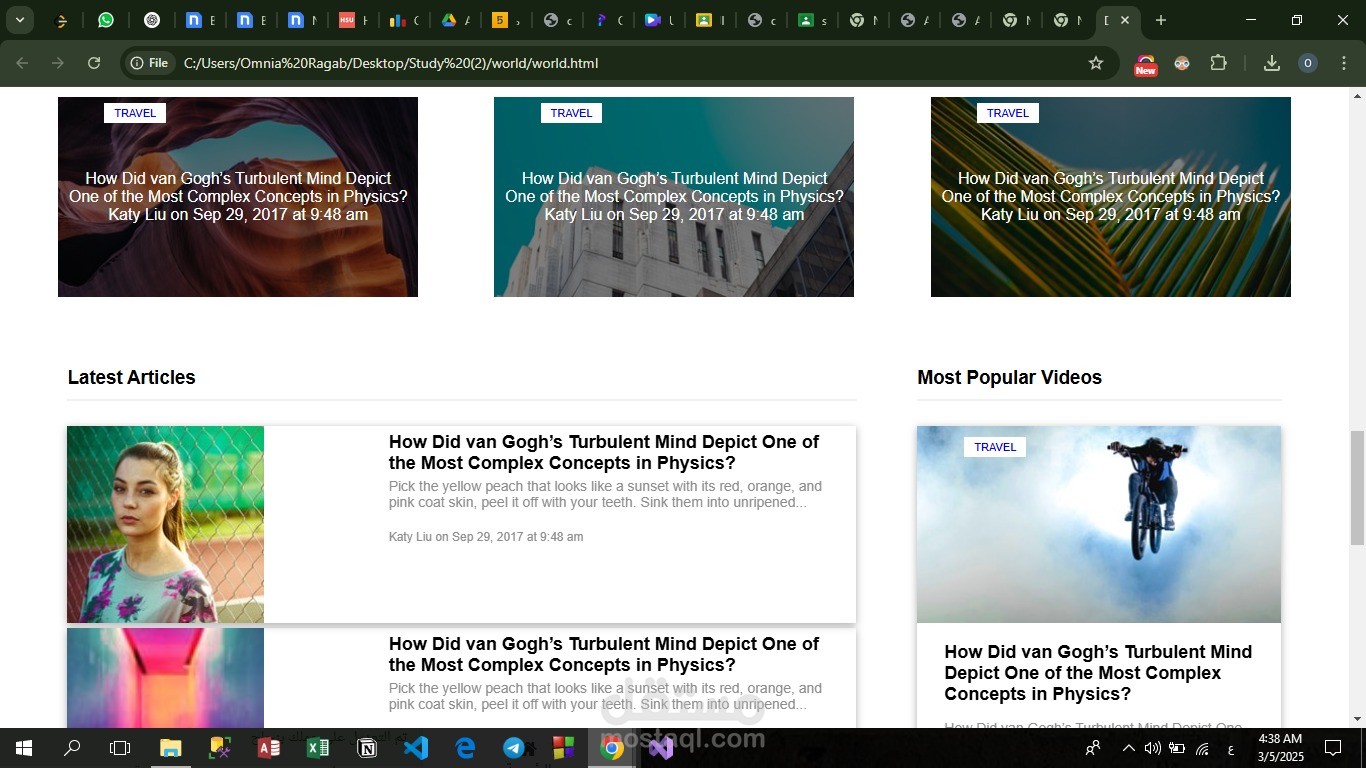Open the first Latest Articles headline
The height and width of the screenshot is (768, 1366).
[x=604, y=452]
